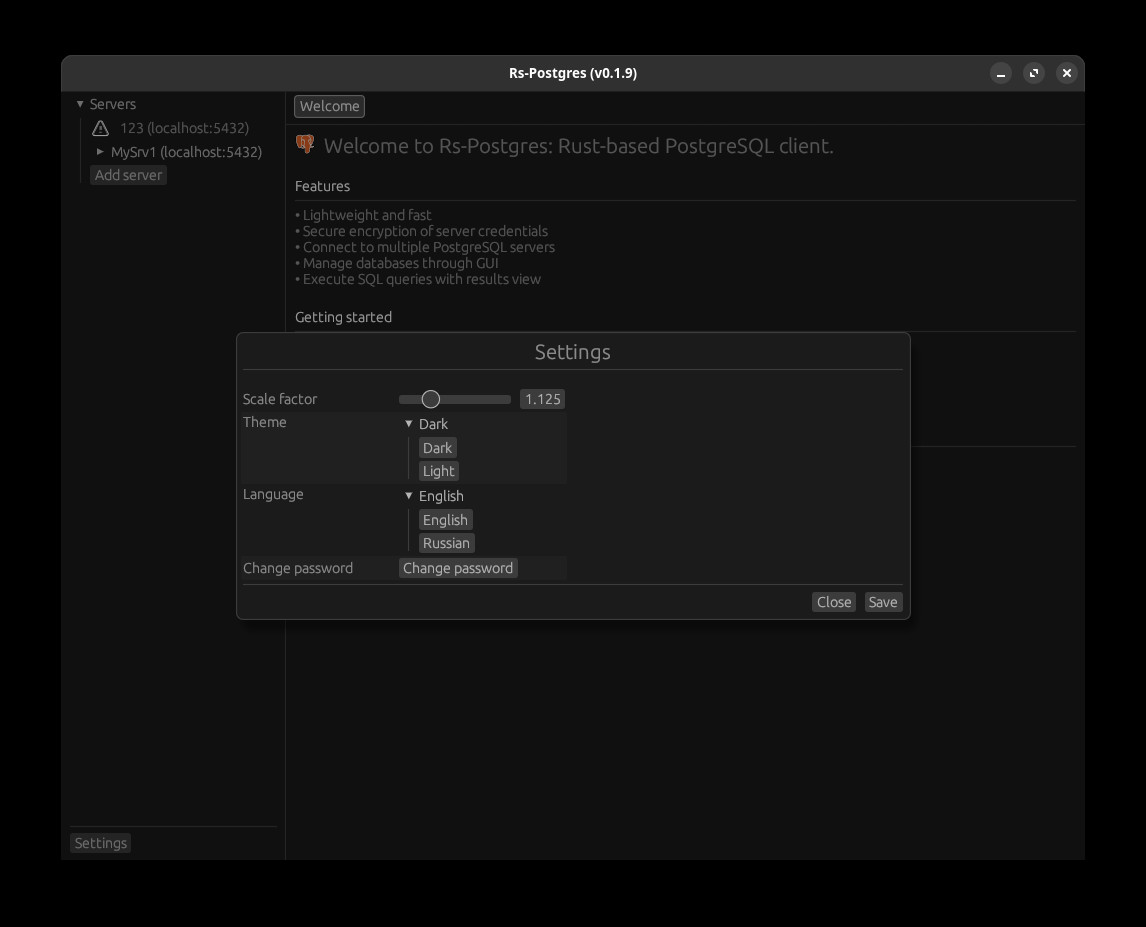Click the PostgreSQL elephant logo
The width and height of the screenshot is (1146, 927).
305,144
